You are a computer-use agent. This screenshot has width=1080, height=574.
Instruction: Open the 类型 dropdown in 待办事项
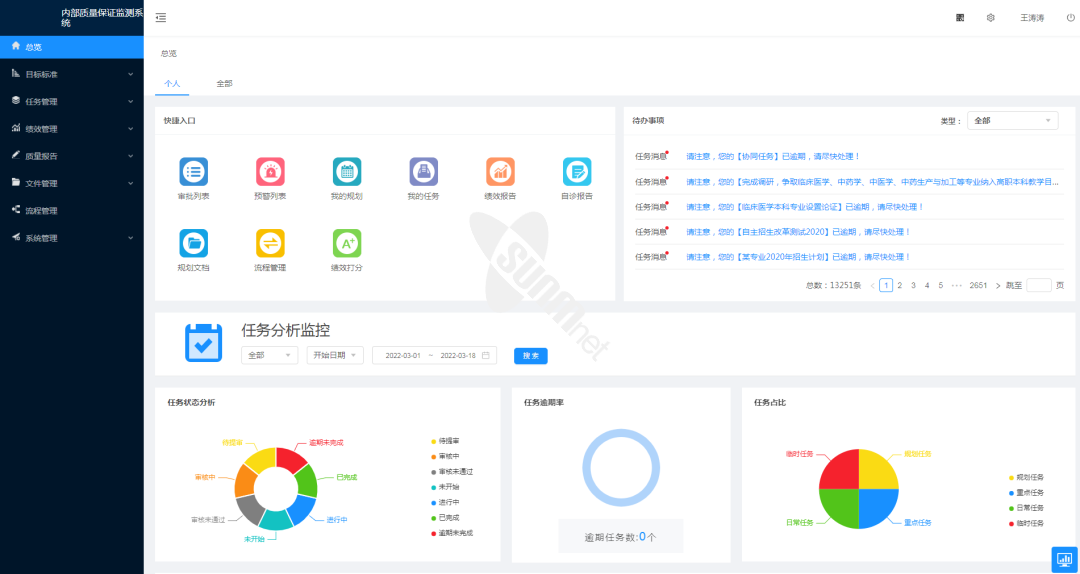click(1012, 121)
